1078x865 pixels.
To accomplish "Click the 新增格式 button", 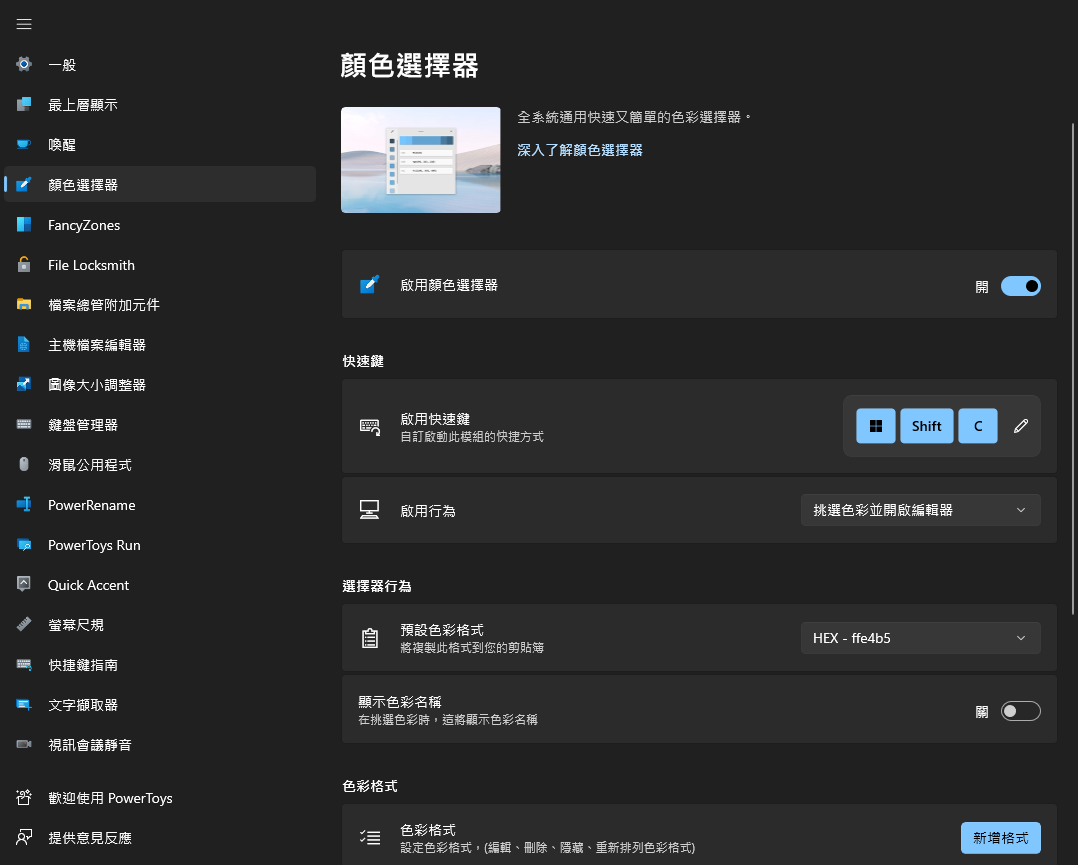I will [1000, 837].
